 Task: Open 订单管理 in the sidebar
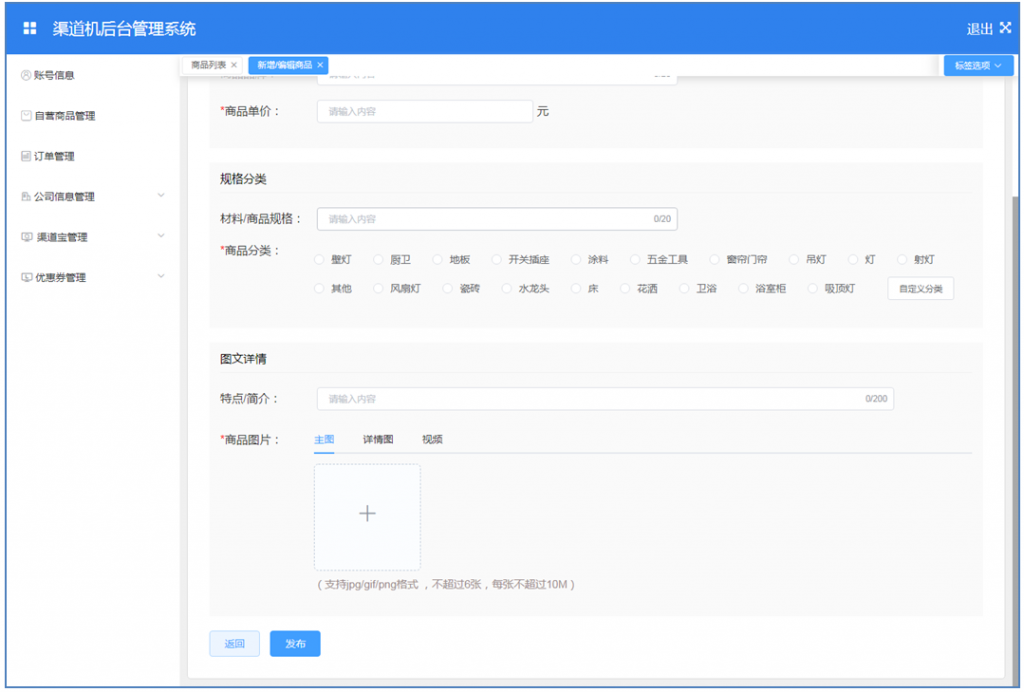(x=48, y=156)
